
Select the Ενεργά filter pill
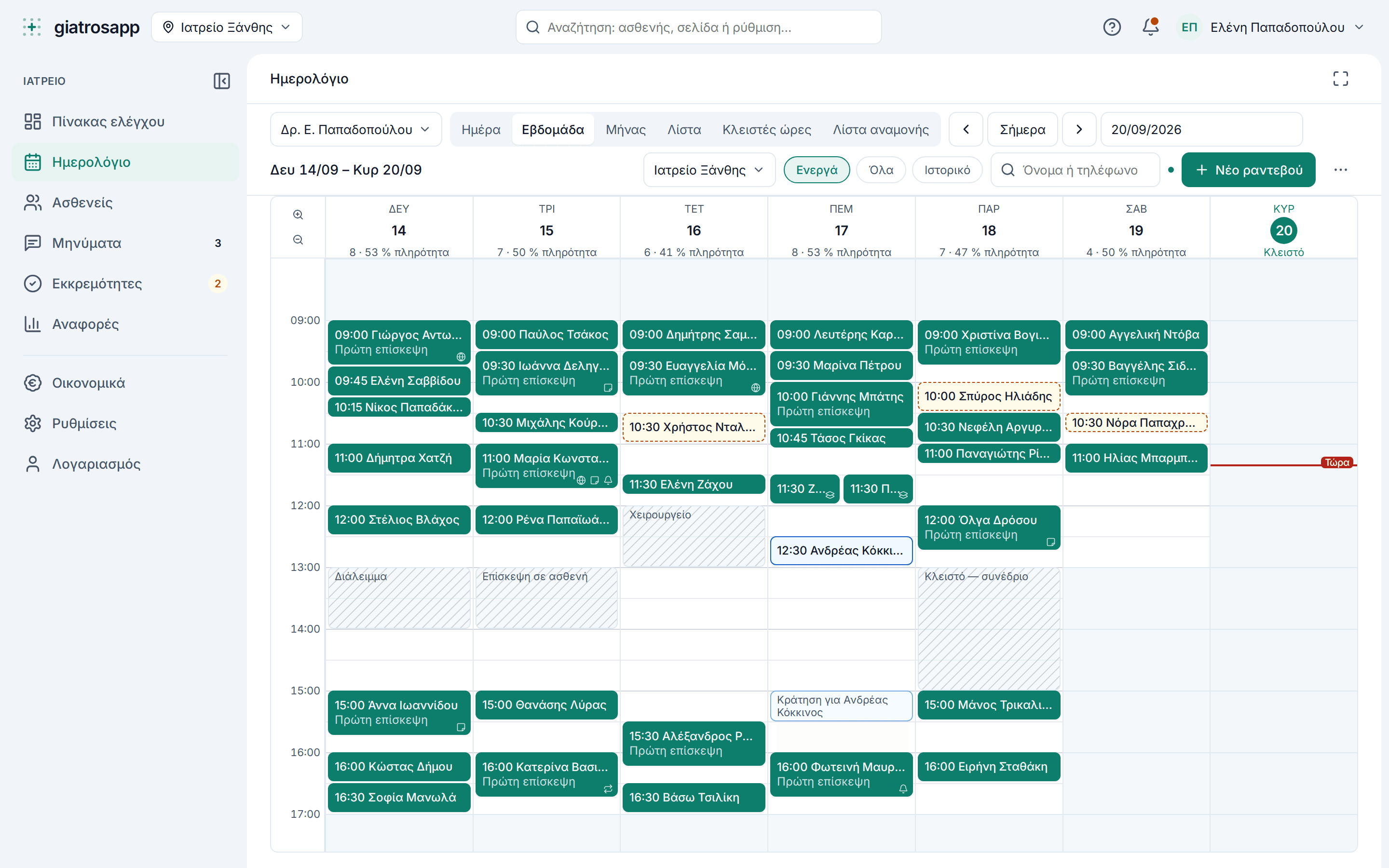pyautogui.click(x=817, y=170)
